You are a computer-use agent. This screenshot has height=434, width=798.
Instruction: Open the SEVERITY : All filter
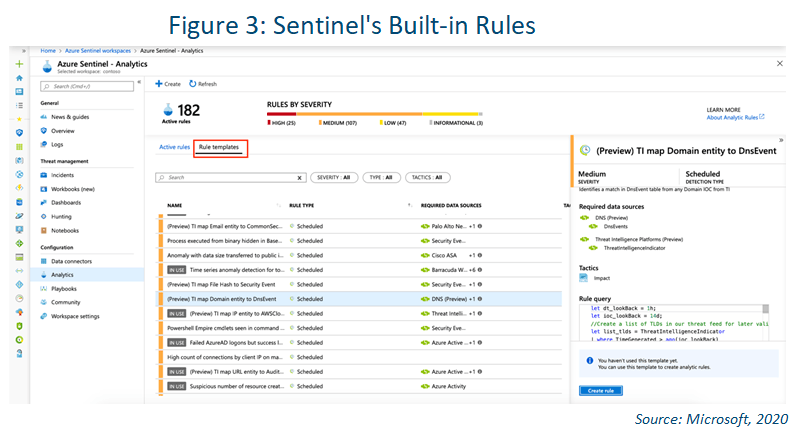pyautogui.click(x=334, y=178)
